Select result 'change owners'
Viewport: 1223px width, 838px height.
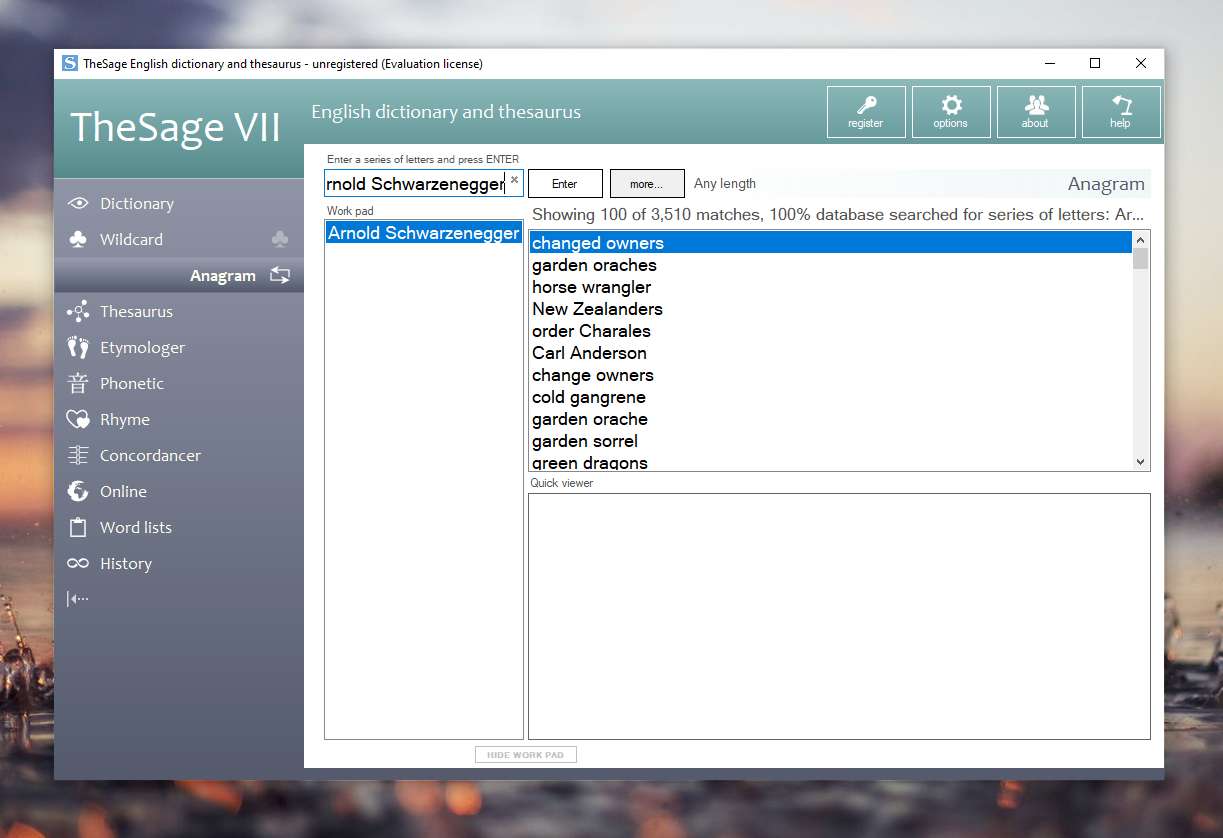pyautogui.click(x=830, y=375)
